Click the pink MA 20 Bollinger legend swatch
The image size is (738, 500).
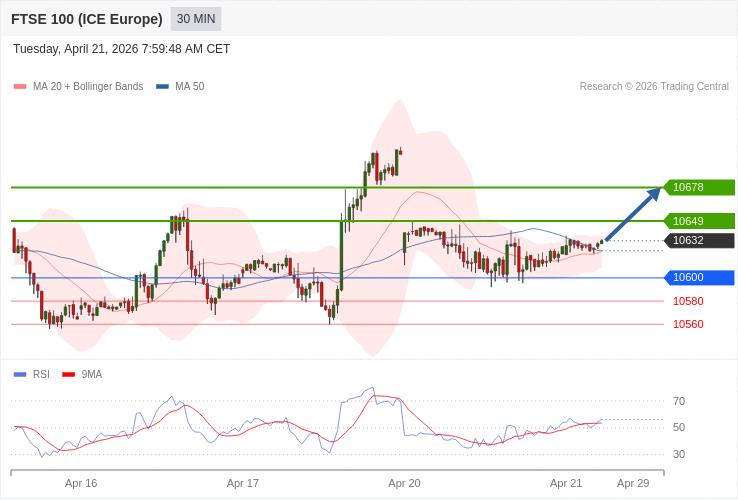coord(20,87)
